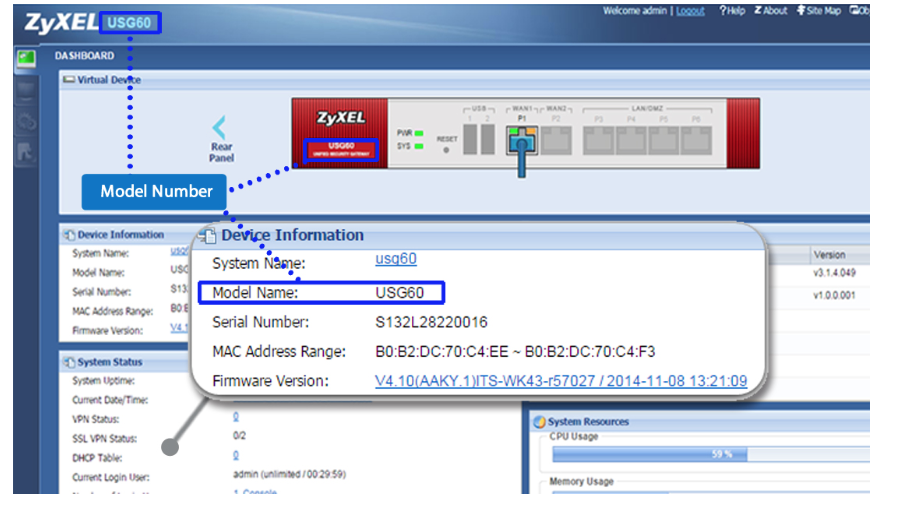
Task: Click the DASHBOARD title
Action: pos(84,56)
